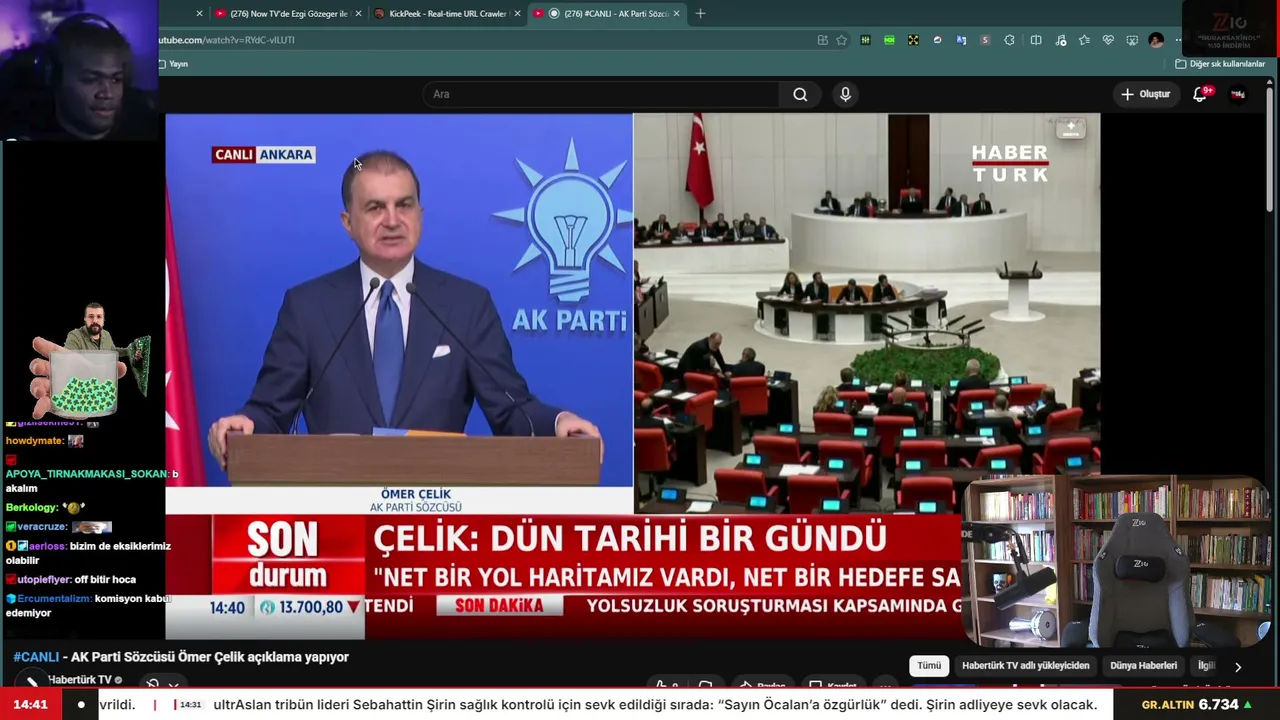This screenshot has width=1280, height=720.
Task: Close the #CANLI AK Parti Sözcüsü tab
Action: tap(677, 14)
